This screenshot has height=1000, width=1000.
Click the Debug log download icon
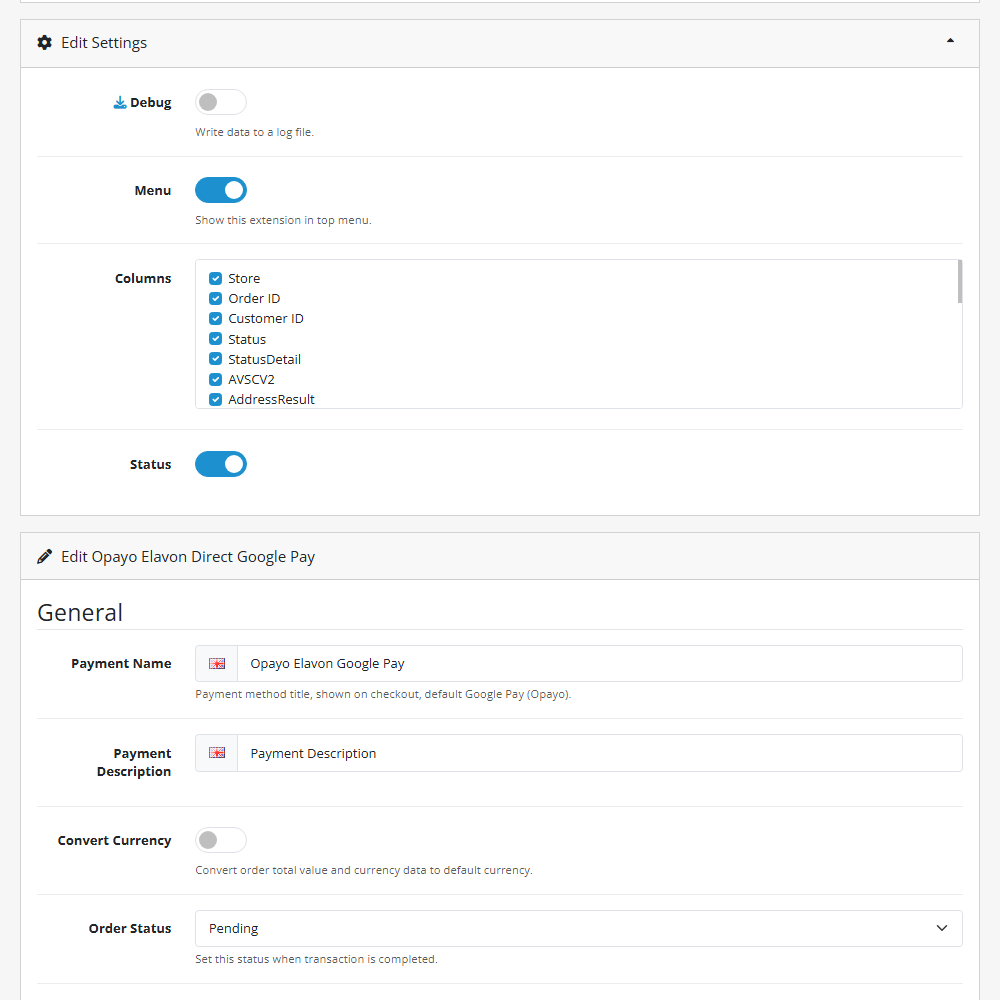point(120,103)
